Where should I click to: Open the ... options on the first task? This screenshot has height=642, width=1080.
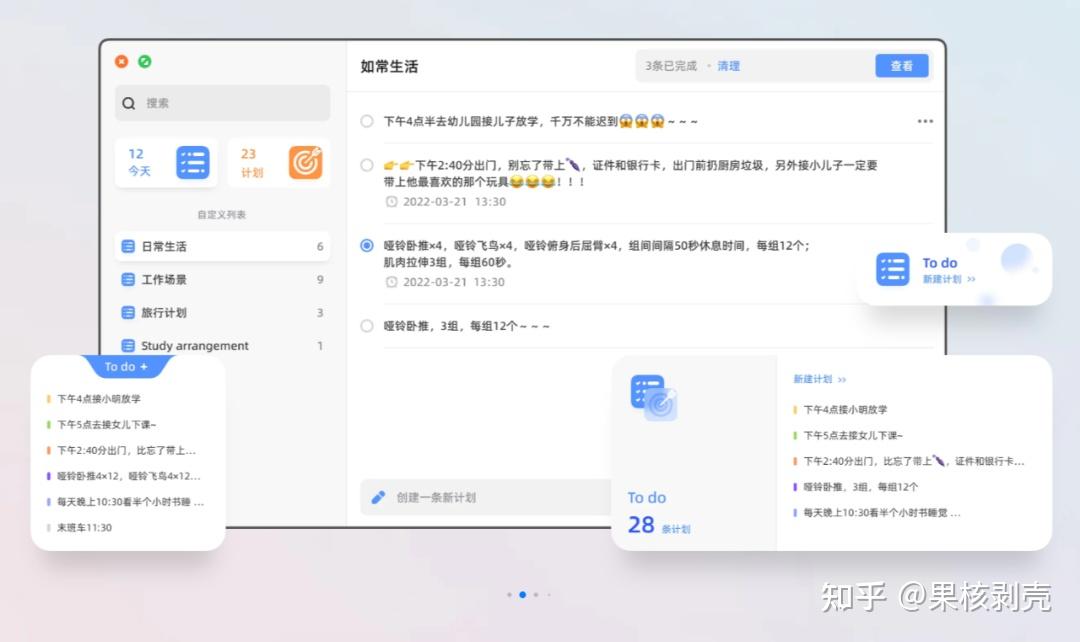click(x=925, y=121)
